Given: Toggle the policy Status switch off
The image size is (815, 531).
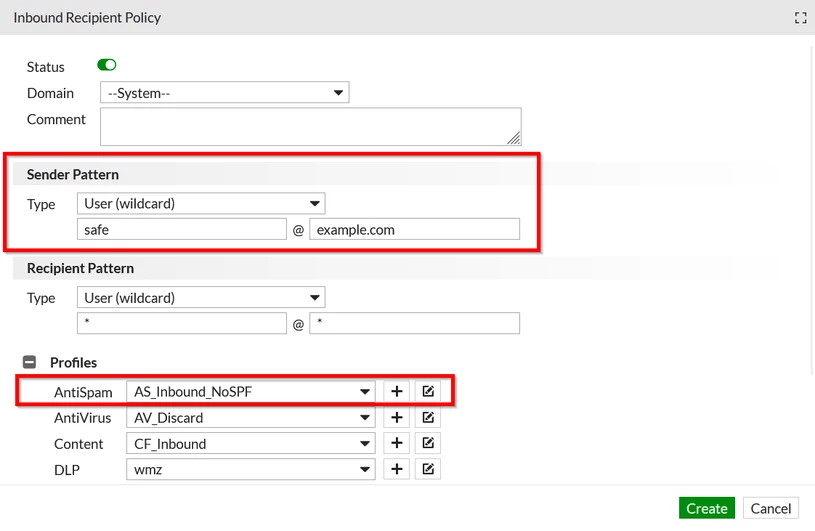Looking at the screenshot, I should (107, 65).
